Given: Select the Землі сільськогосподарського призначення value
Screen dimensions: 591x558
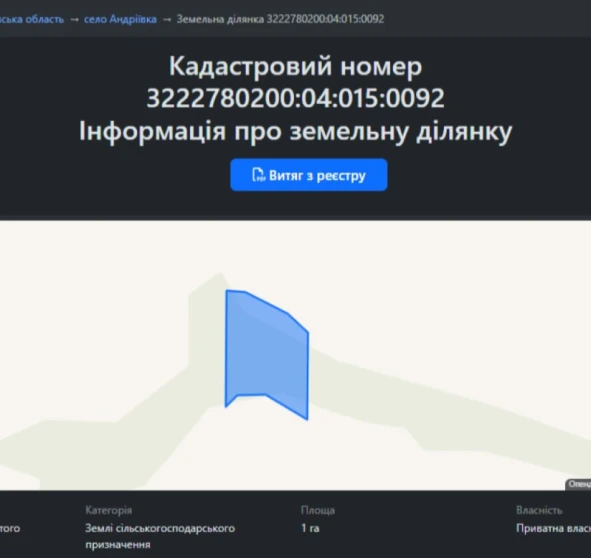Looking at the screenshot, I should pyautogui.click(x=160, y=536).
